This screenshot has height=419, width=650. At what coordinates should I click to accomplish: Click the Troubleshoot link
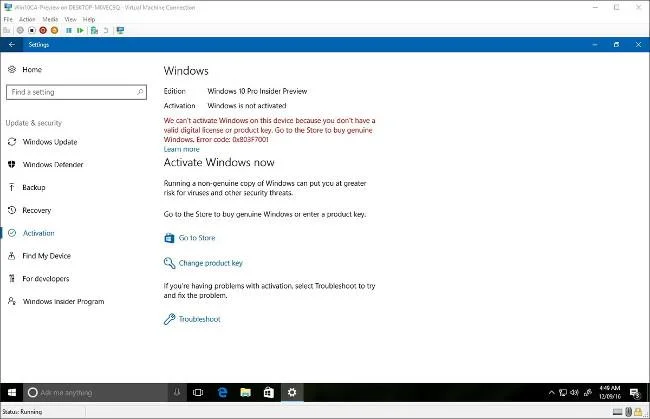tap(199, 319)
